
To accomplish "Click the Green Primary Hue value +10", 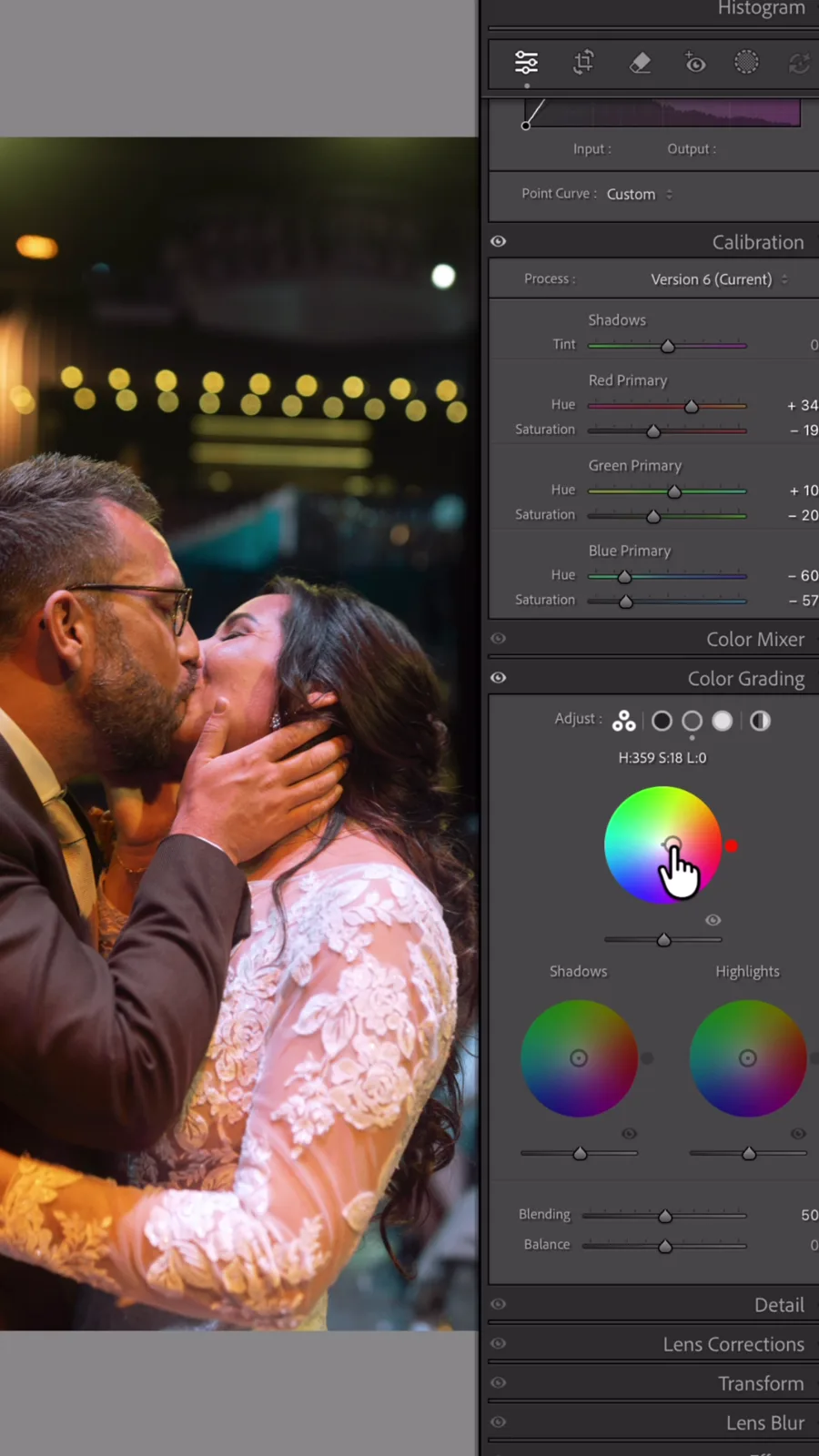I will [x=803, y=490].
